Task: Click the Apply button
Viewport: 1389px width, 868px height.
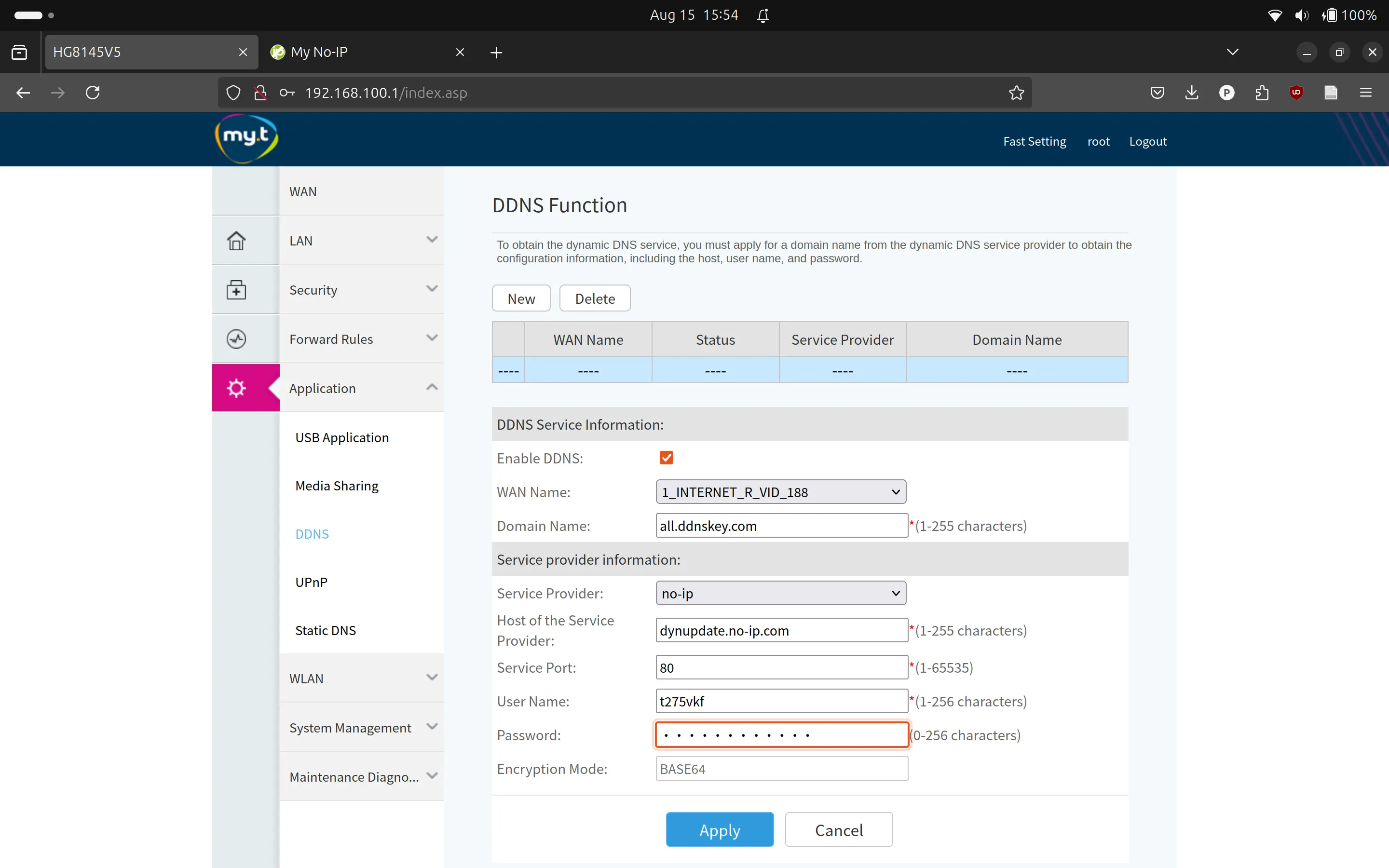Action: click(719, 829)
